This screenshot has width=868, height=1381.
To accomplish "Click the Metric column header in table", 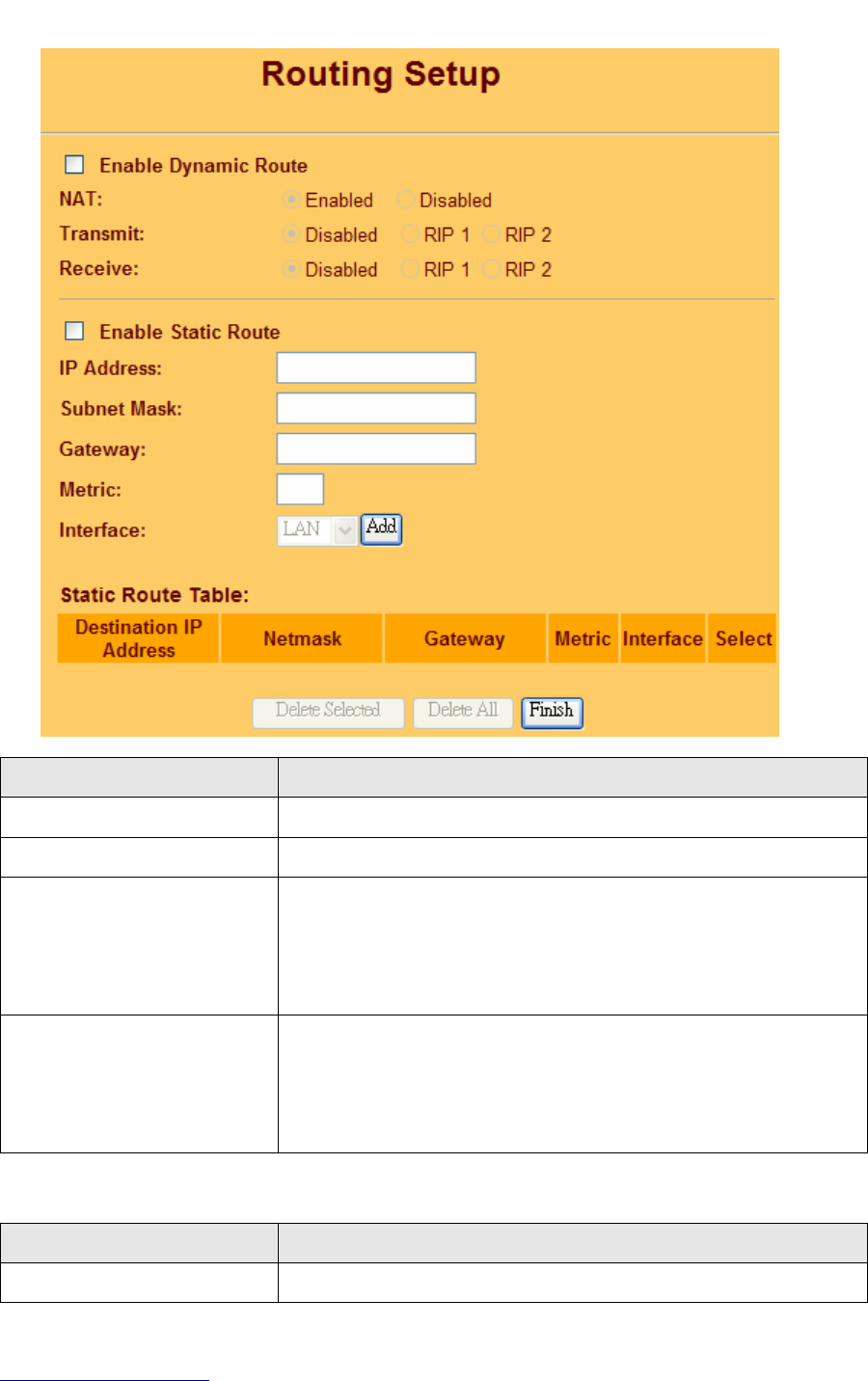I will (x=583, y=638).
